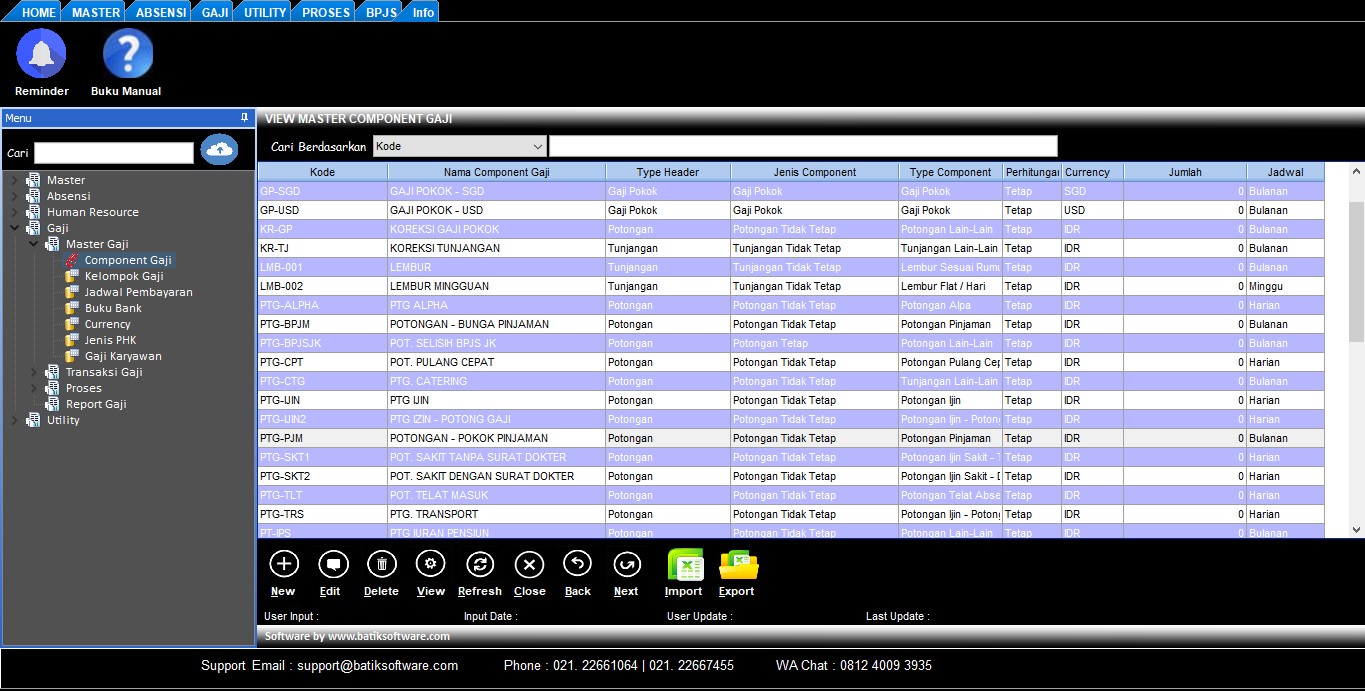
Task: Click the table vertical scrollbar down arrow
Action: (1356, 530)
